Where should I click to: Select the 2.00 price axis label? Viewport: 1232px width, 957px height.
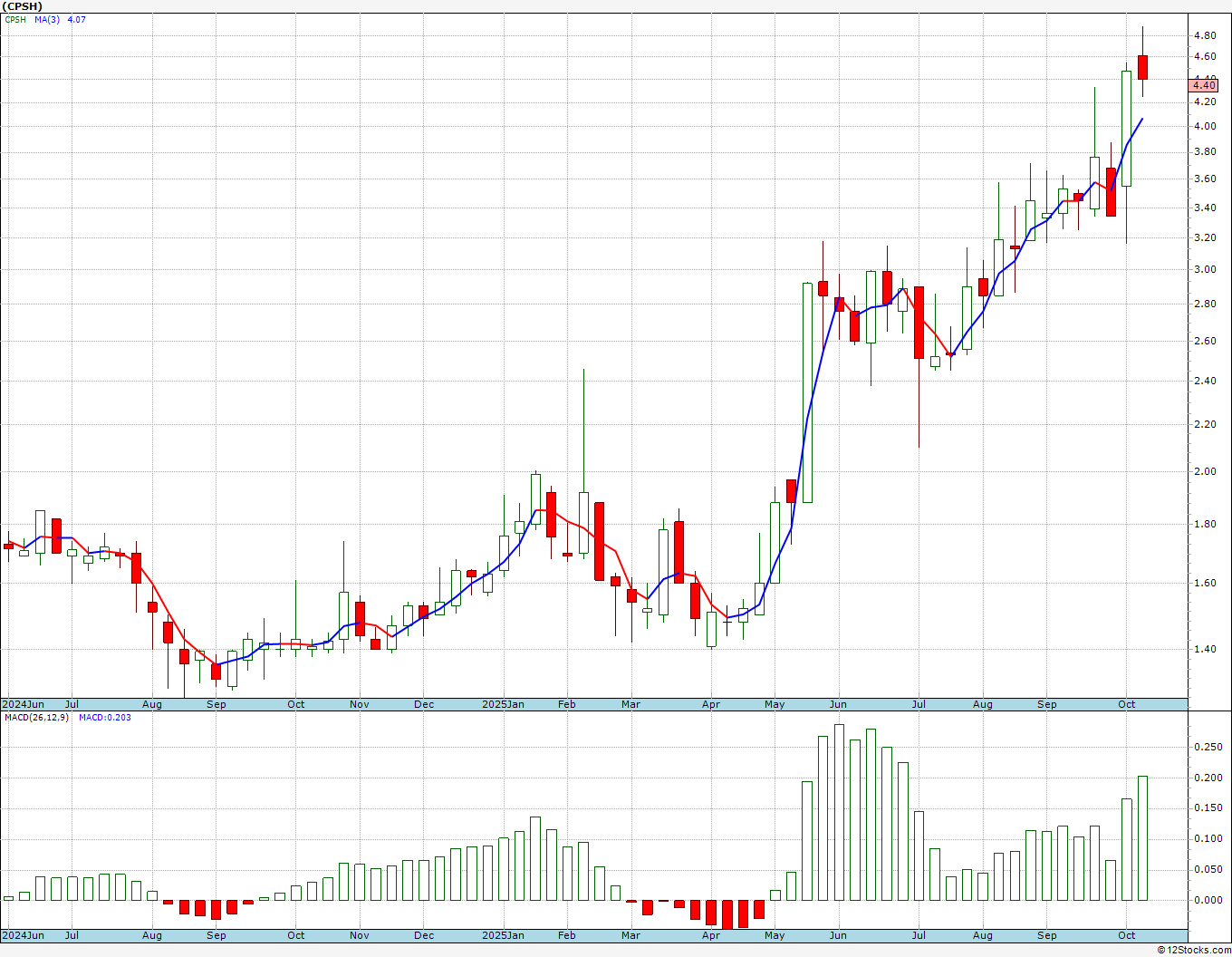tap(1205, 472)
